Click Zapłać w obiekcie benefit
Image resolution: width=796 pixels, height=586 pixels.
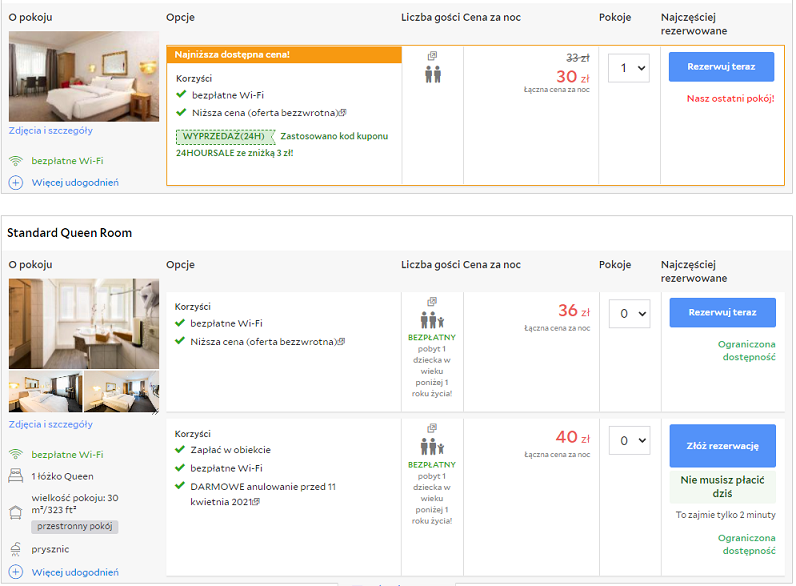[x=230, y=450]
